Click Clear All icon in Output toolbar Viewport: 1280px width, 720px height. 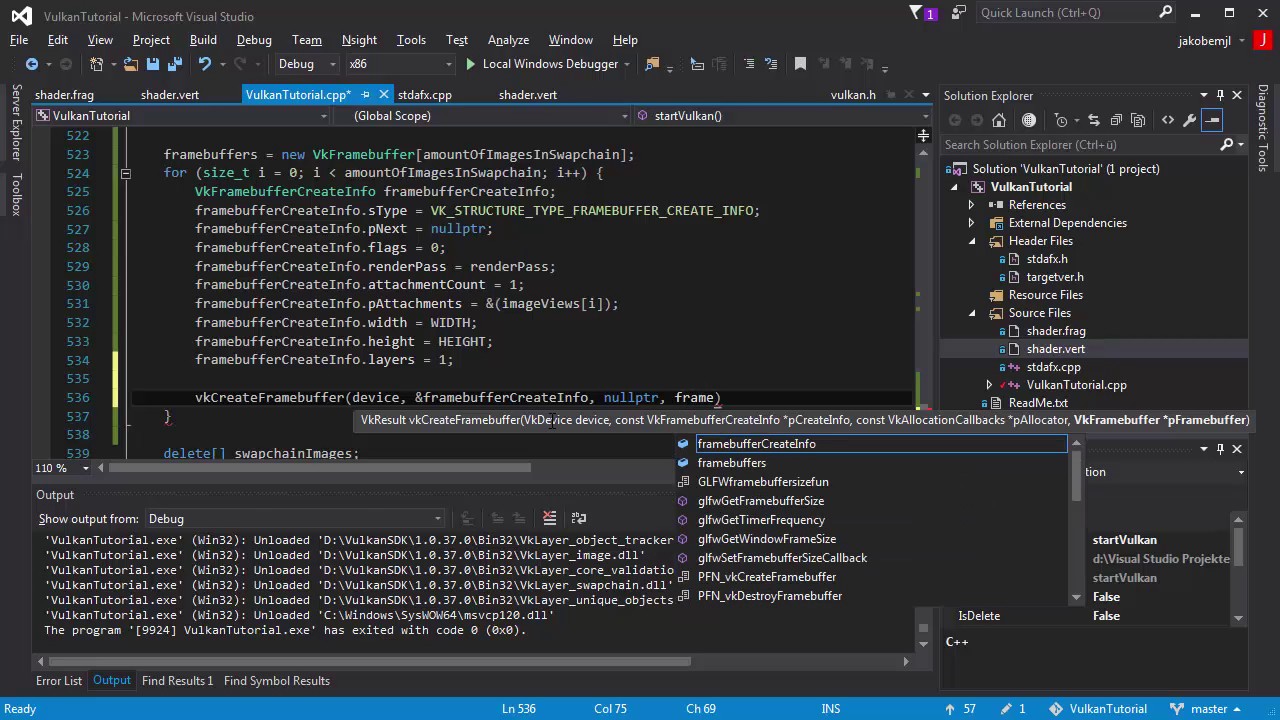549,518
